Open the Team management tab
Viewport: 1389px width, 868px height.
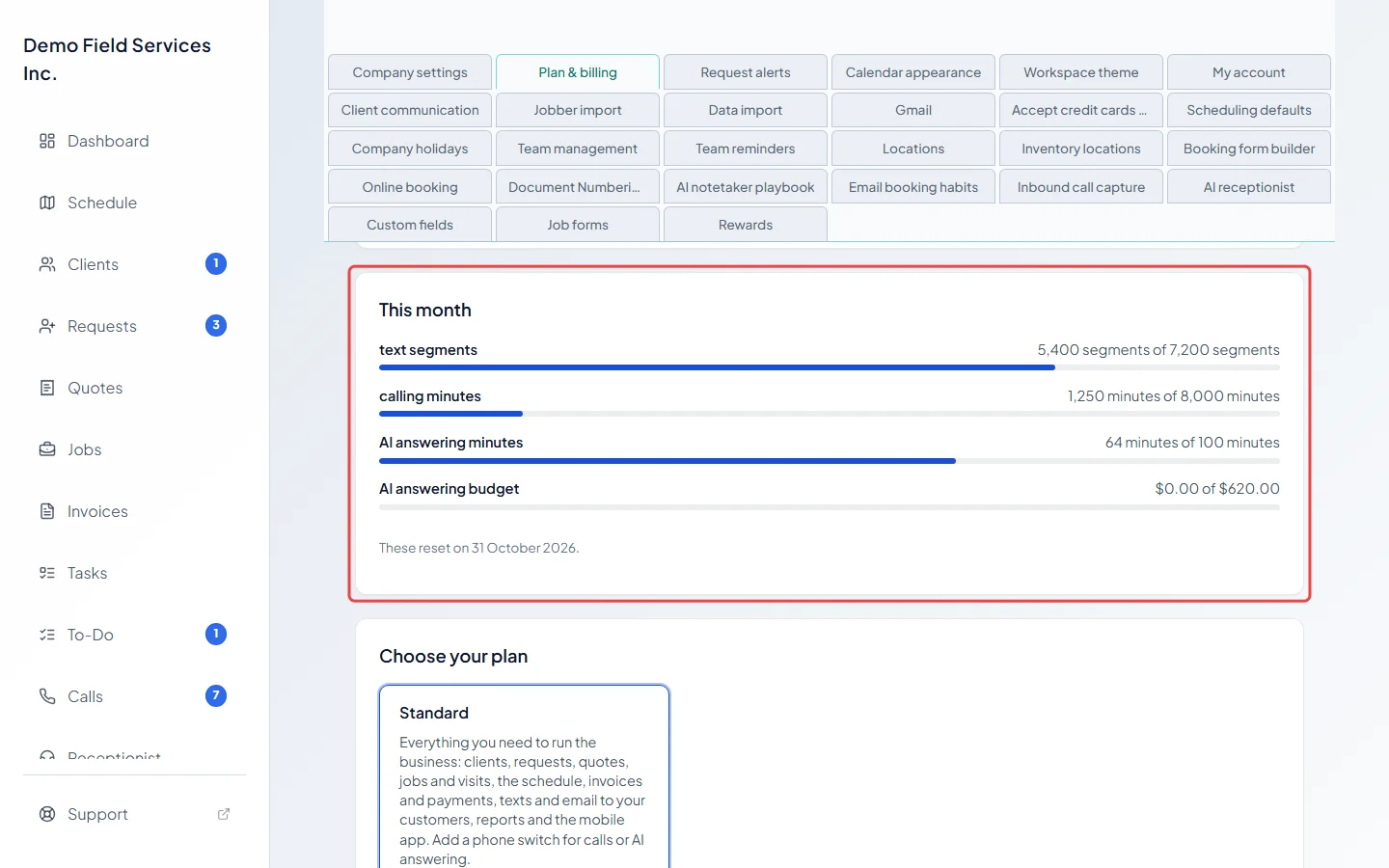click(x=578, y=149)
